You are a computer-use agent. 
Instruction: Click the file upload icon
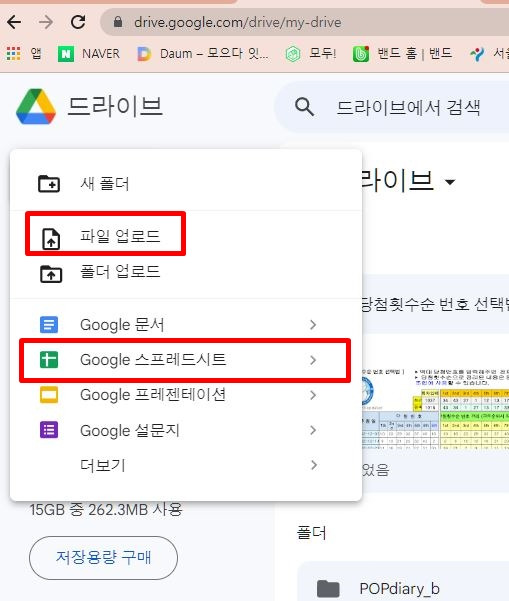[51, 239]
